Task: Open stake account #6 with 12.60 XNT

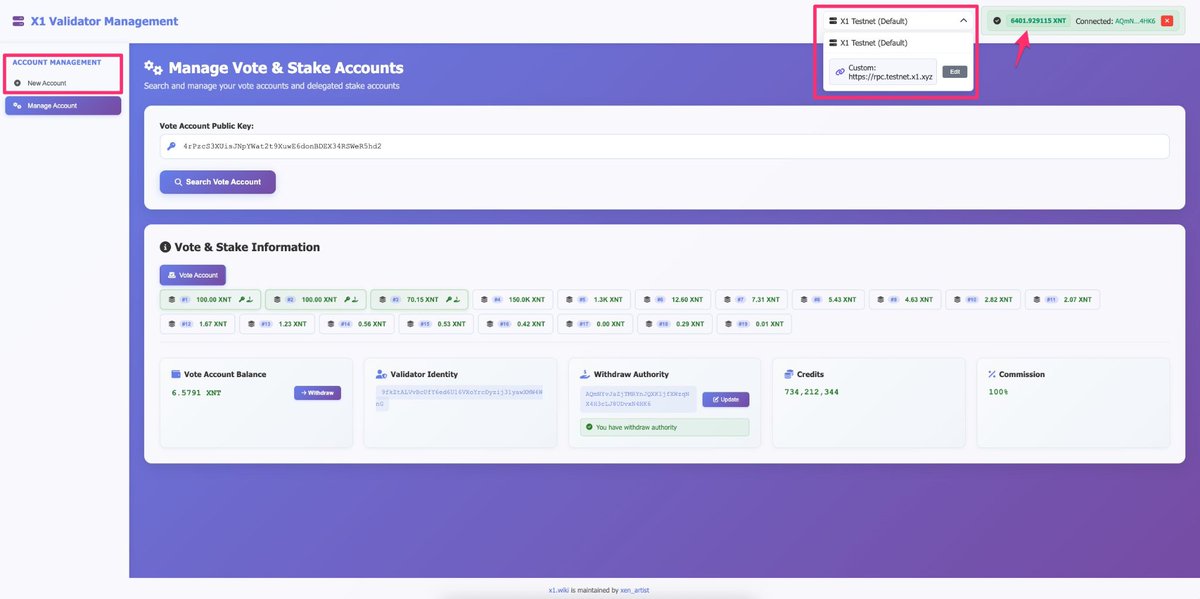Action: tap(673, 299)
